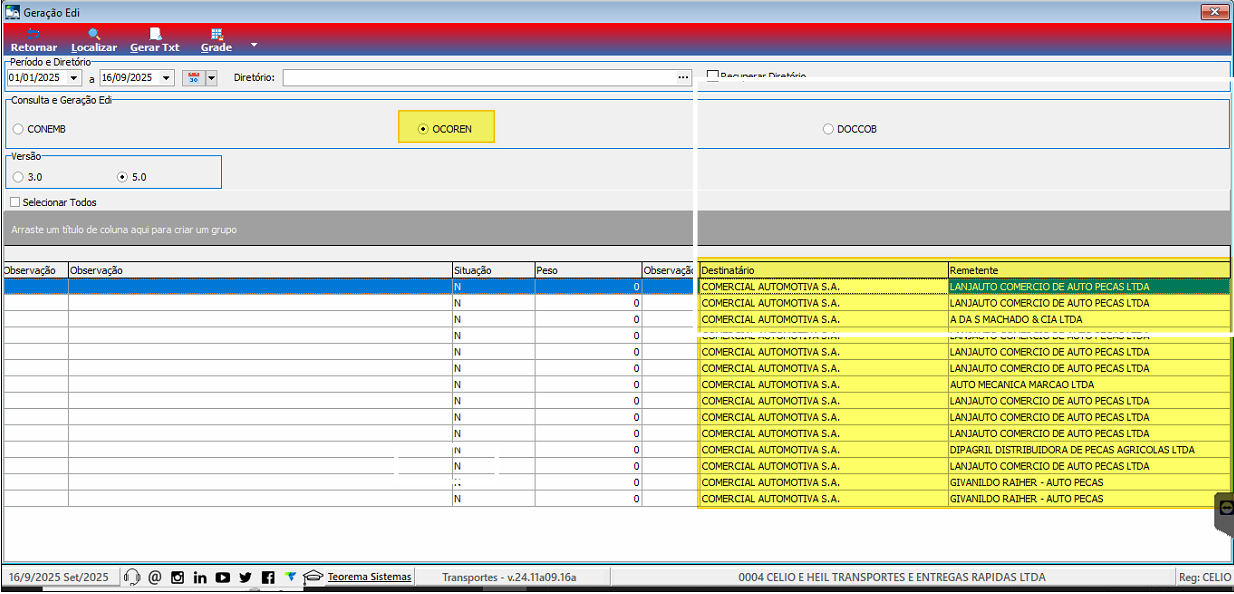The height and width of the screenshot is (594, 1234).
Task: Click the Diretório browse ellipsis button
Action: [683, 78]
